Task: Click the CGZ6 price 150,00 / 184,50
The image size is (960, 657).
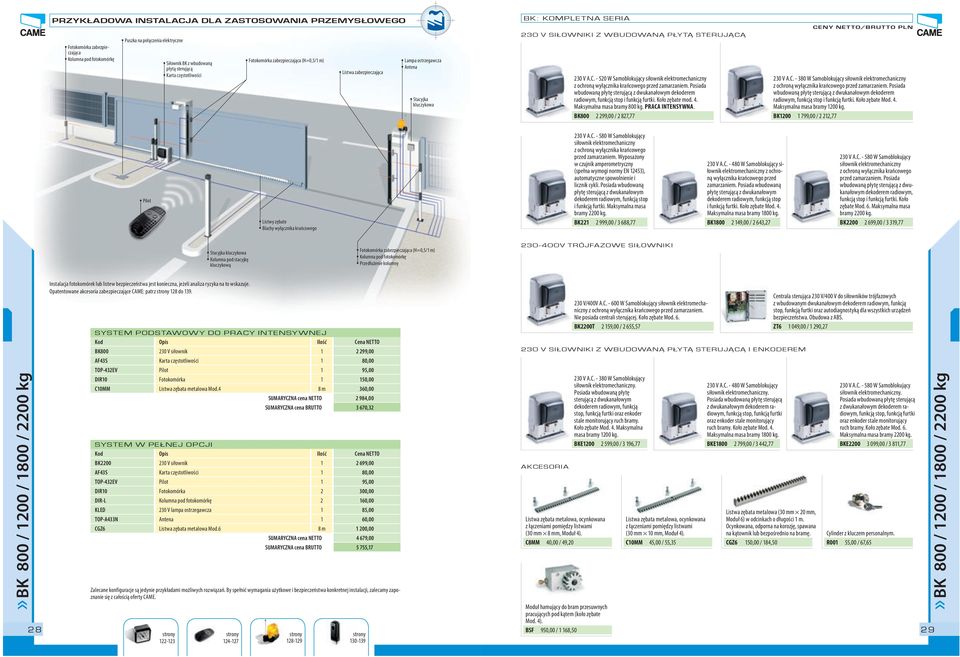Action: point(760,542)
